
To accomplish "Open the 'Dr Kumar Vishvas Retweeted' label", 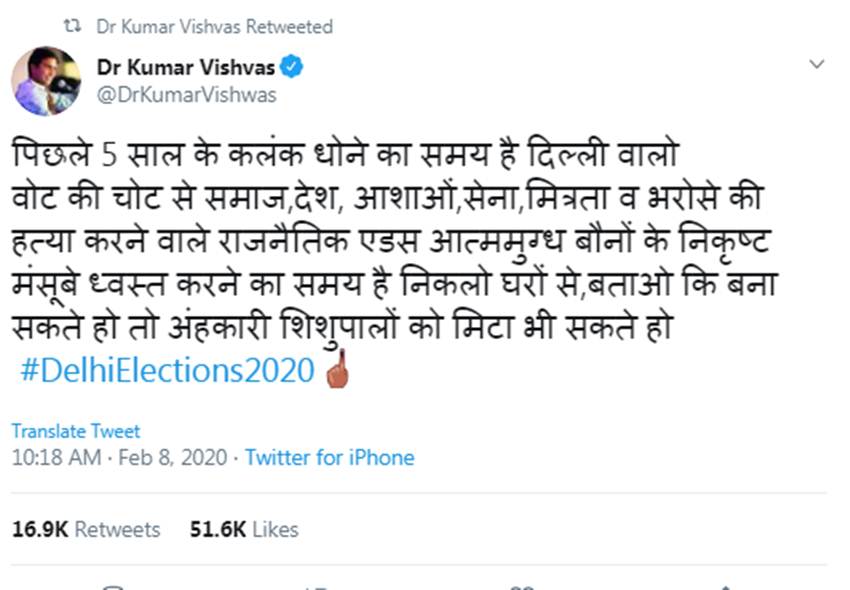I will (214, 26).
